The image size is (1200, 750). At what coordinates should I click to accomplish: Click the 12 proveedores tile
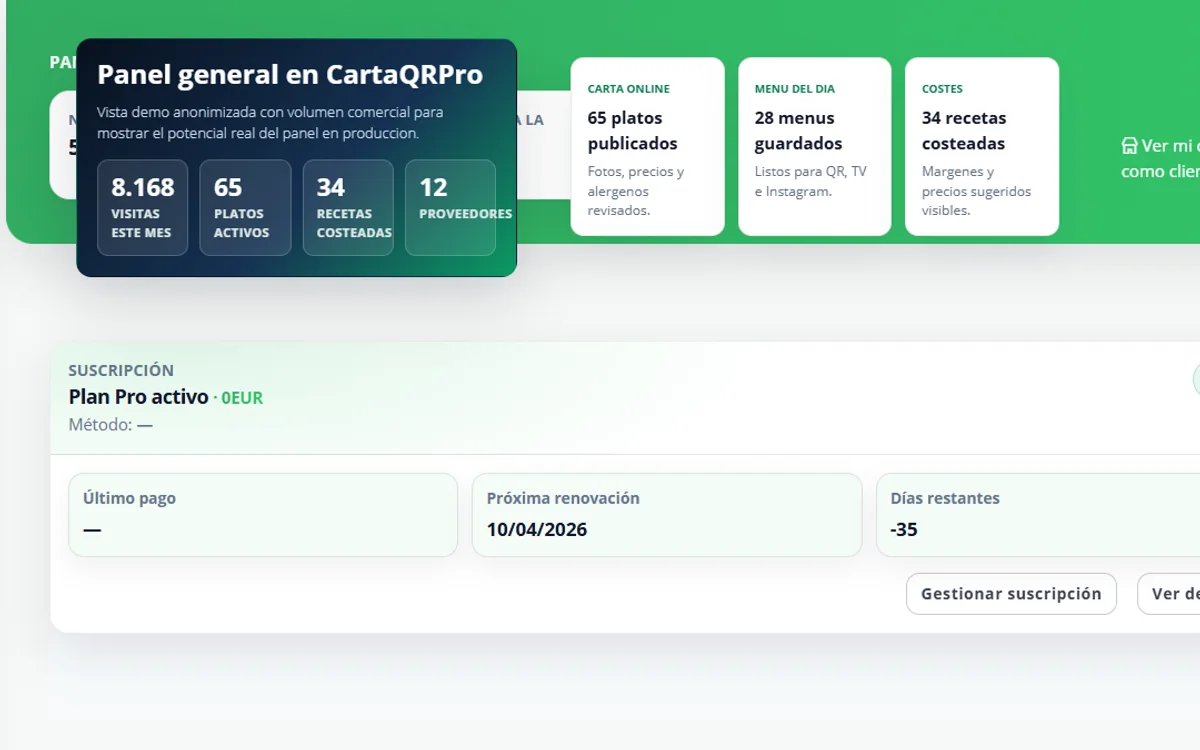click(x=450, y=208)
